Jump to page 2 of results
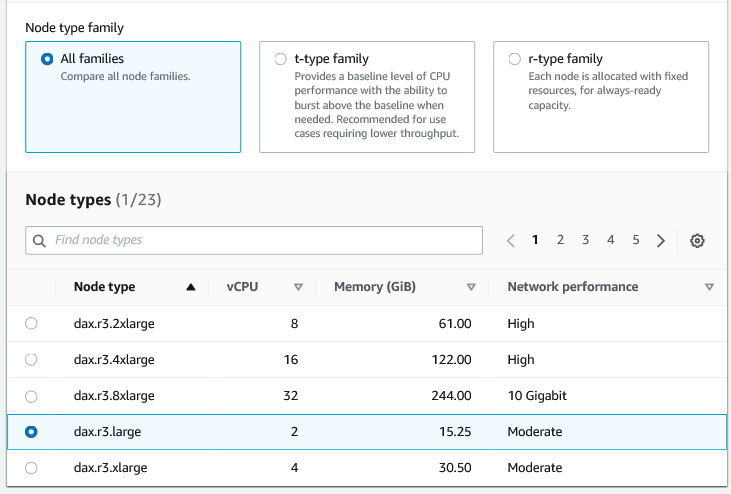Image resolution: width=731 pixels, height=494 pixels. point(561,240)
